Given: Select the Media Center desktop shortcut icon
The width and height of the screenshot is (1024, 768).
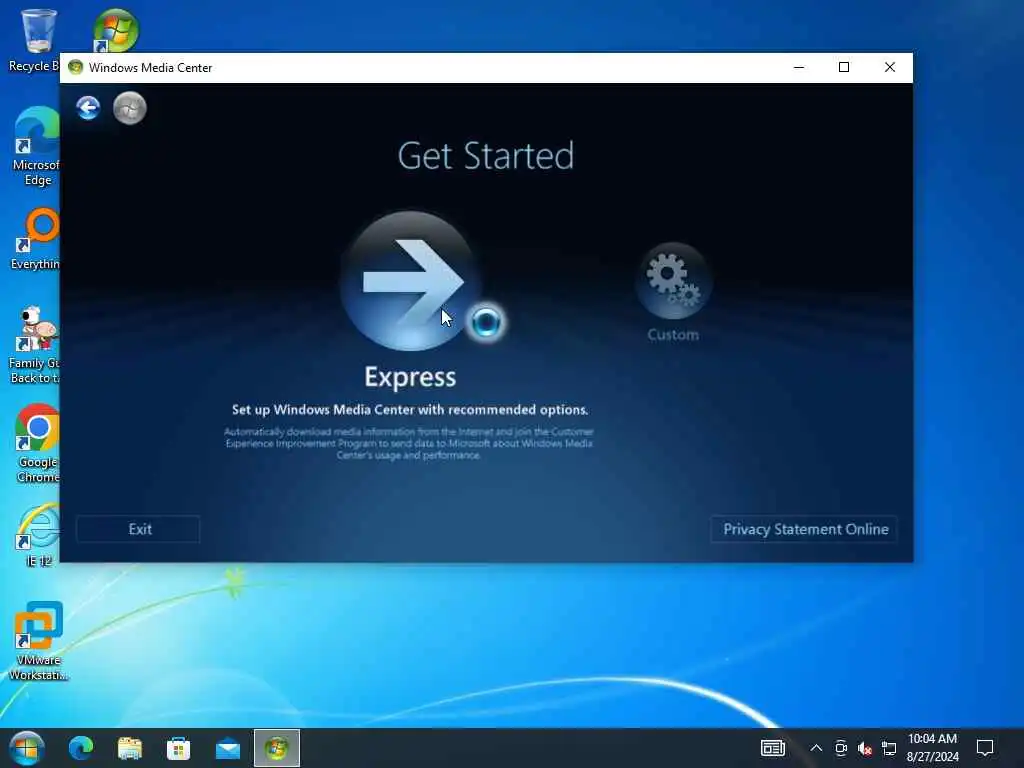Looking at the screenshot, I should pyautogui.click(x=116, y=30).
